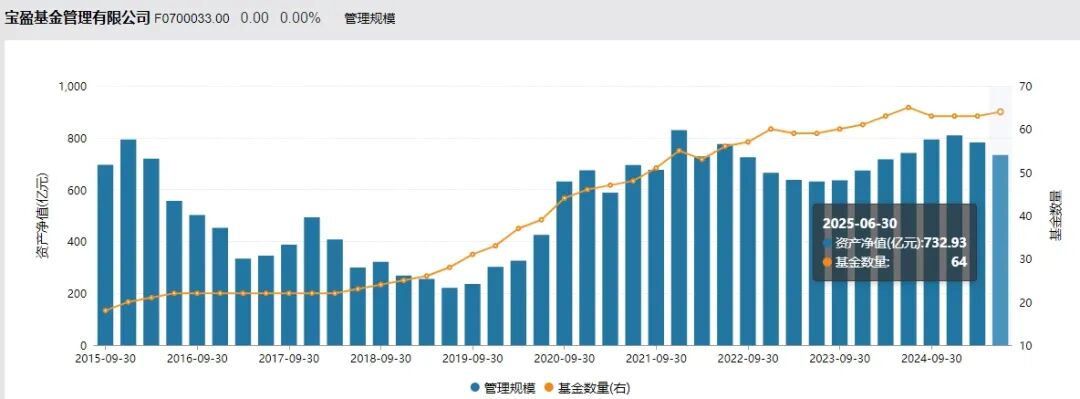Click the 2024-09-30 x-axis label
1080x399 pixels.
(x=931, y=359)
